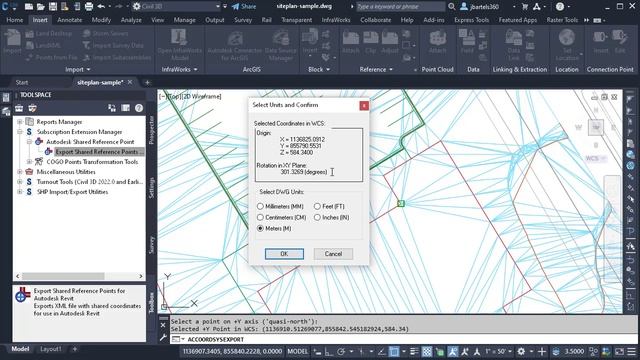Viewport: 640px width, 360px height.
Task: Select Feet (FT) radio button
Action: 317,207
